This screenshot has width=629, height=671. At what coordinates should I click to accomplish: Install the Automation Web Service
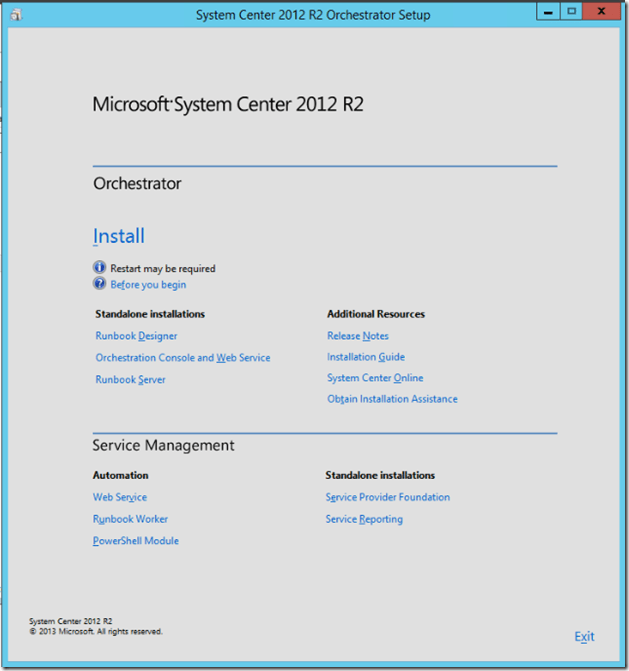(120, 498)
